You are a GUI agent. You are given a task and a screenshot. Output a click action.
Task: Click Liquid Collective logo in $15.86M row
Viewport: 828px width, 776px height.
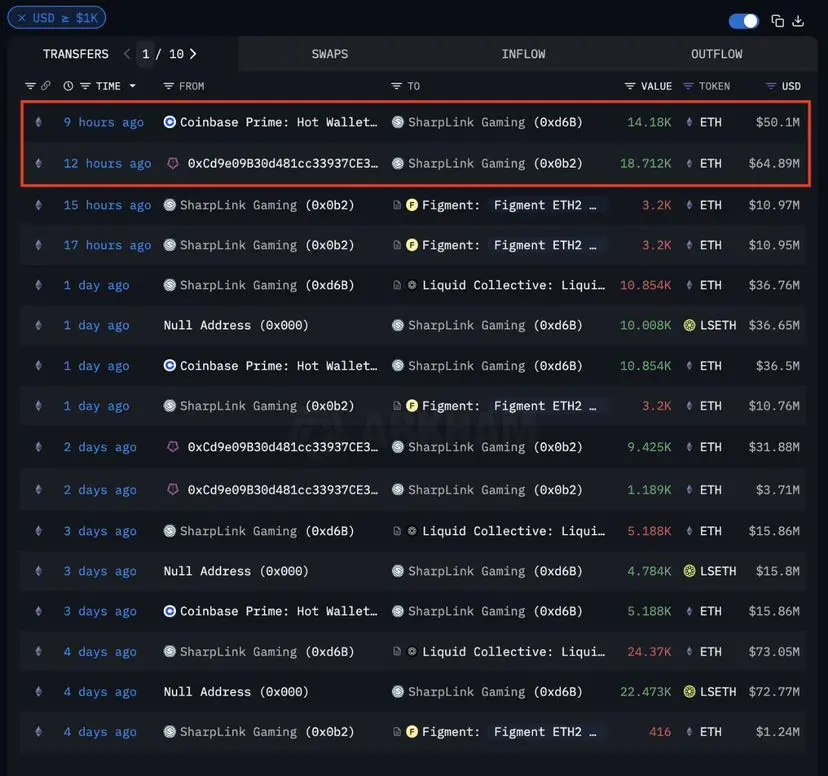(412, 531)
